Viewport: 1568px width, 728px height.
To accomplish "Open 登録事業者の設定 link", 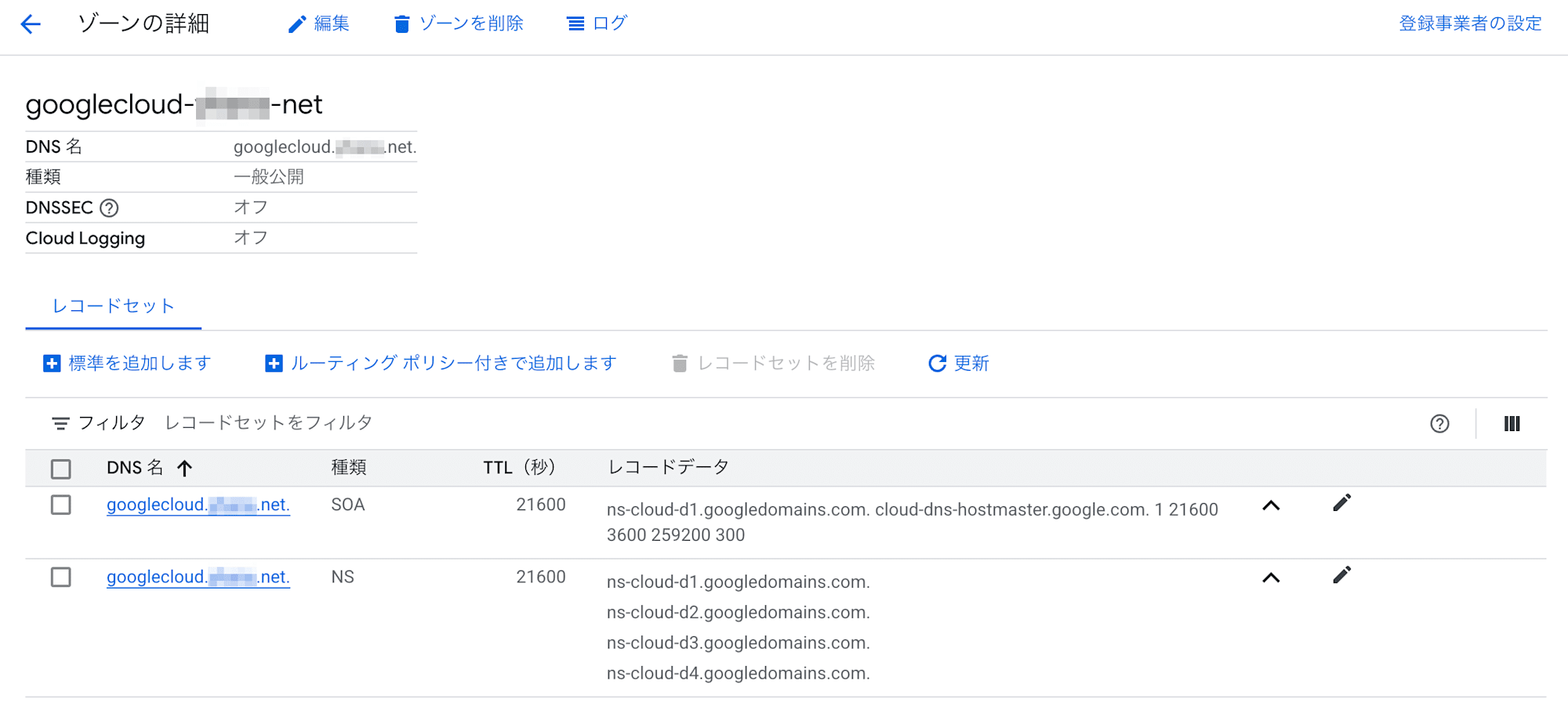I will click(x=1470, y=24).
